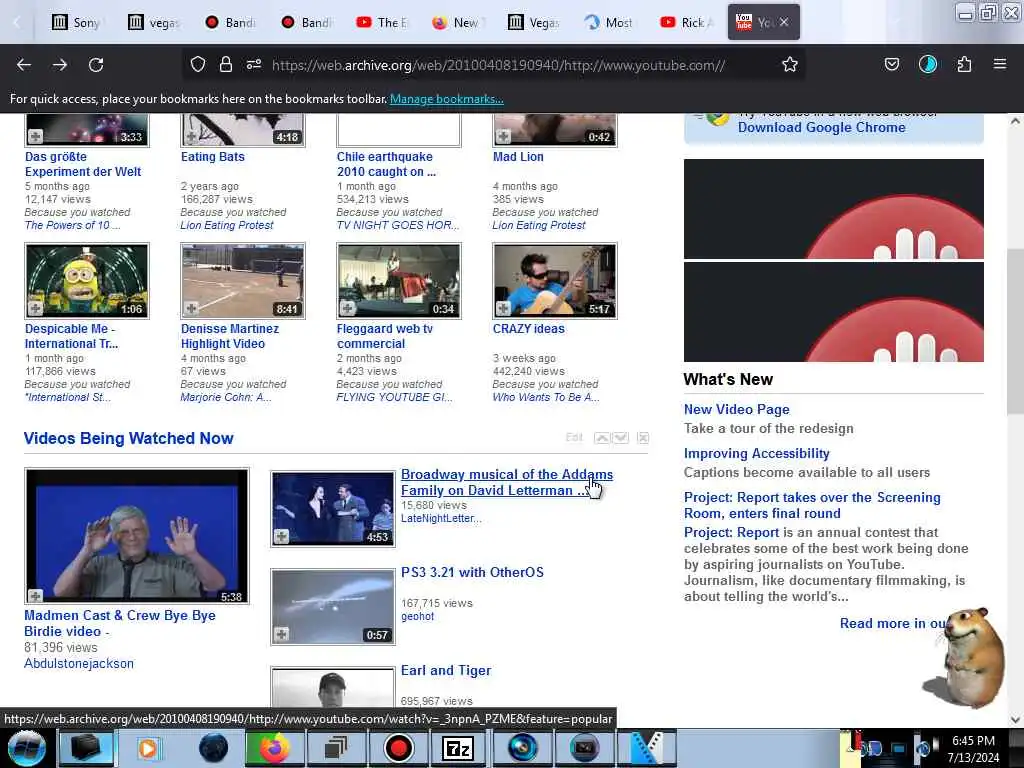
Task: Click the Read more in our blog link
Action: pyautogui.click(x=893, y=623)
